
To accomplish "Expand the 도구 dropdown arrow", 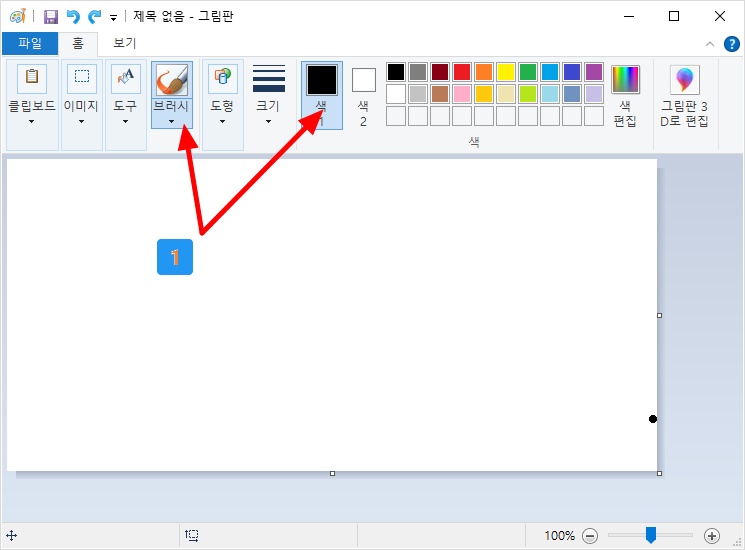I will 125,122.
